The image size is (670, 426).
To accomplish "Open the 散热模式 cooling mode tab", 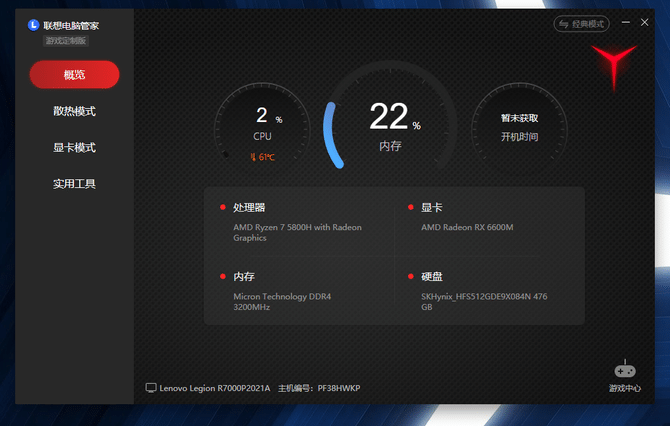I will [74, 111].
